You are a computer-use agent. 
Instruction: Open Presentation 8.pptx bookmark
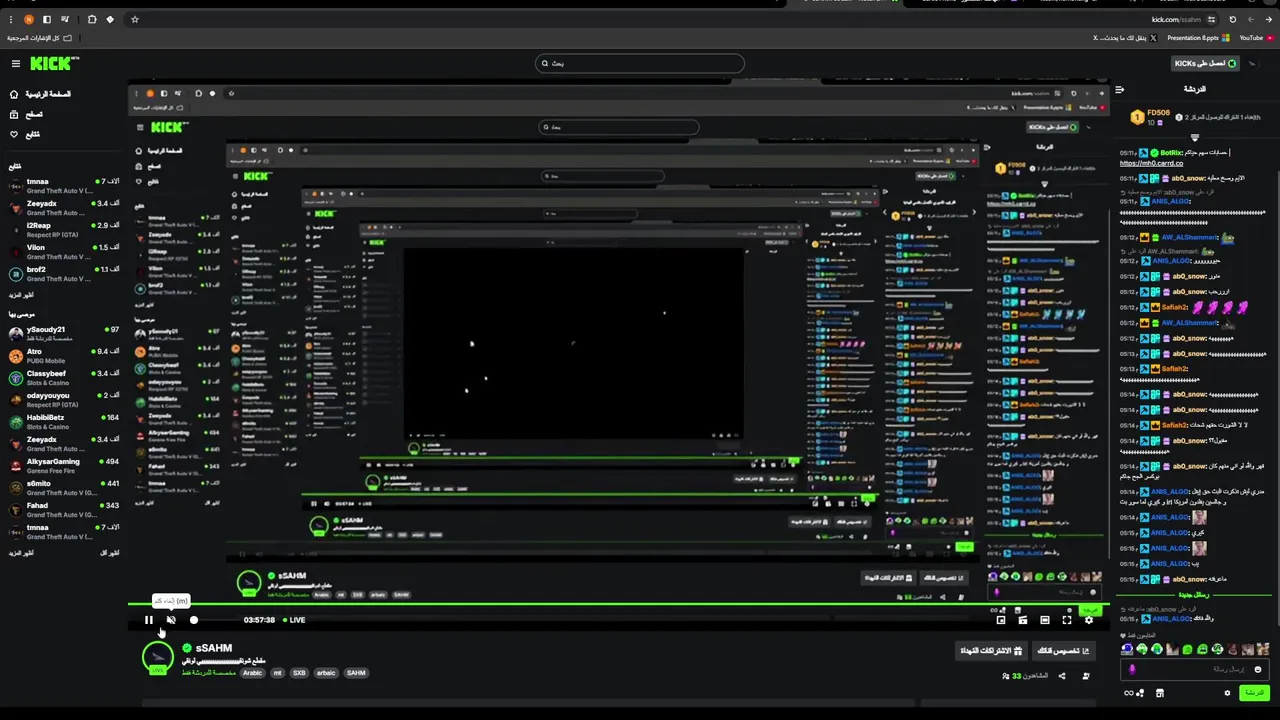[1198, 38]
